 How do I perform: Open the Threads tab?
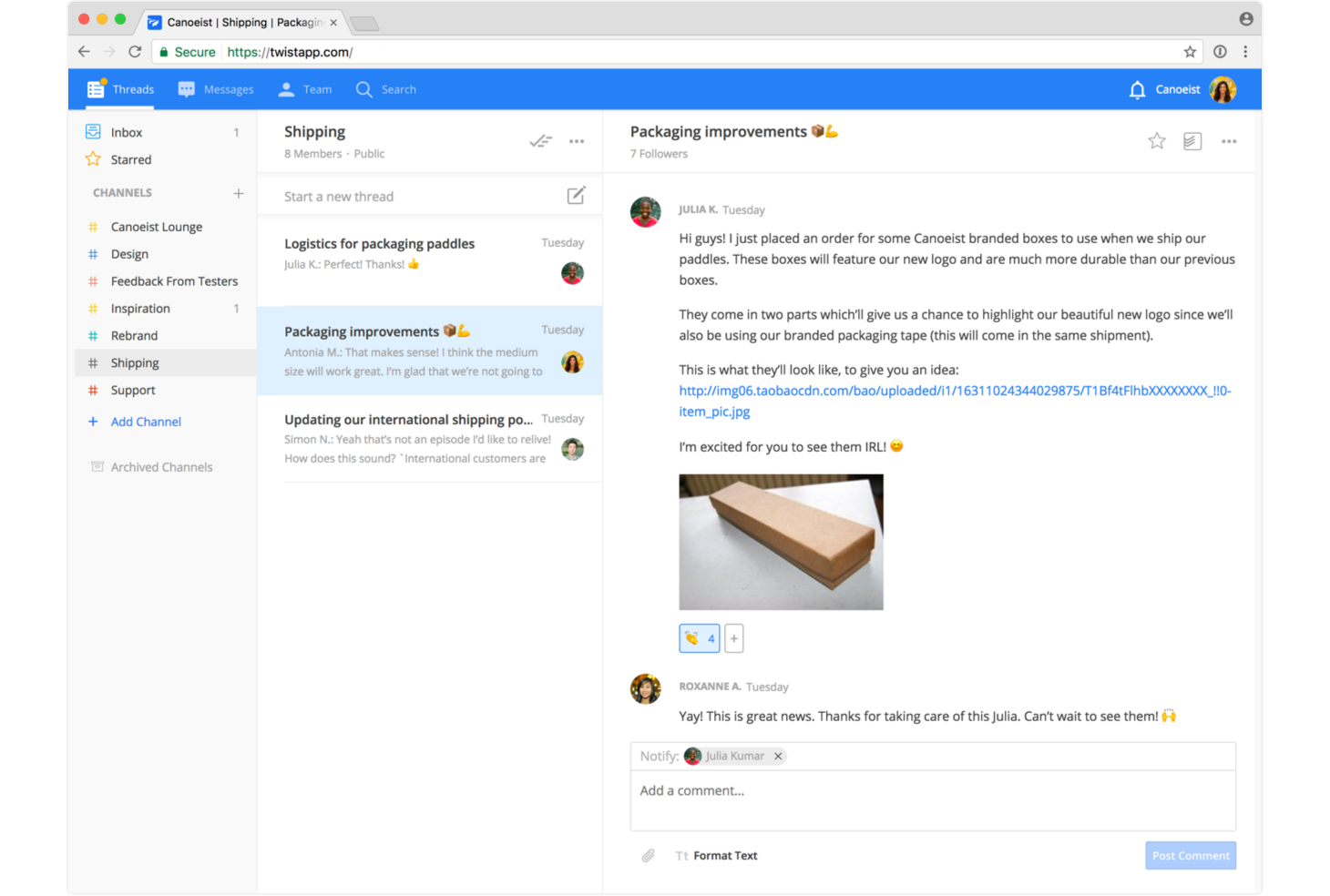(120, 89)
